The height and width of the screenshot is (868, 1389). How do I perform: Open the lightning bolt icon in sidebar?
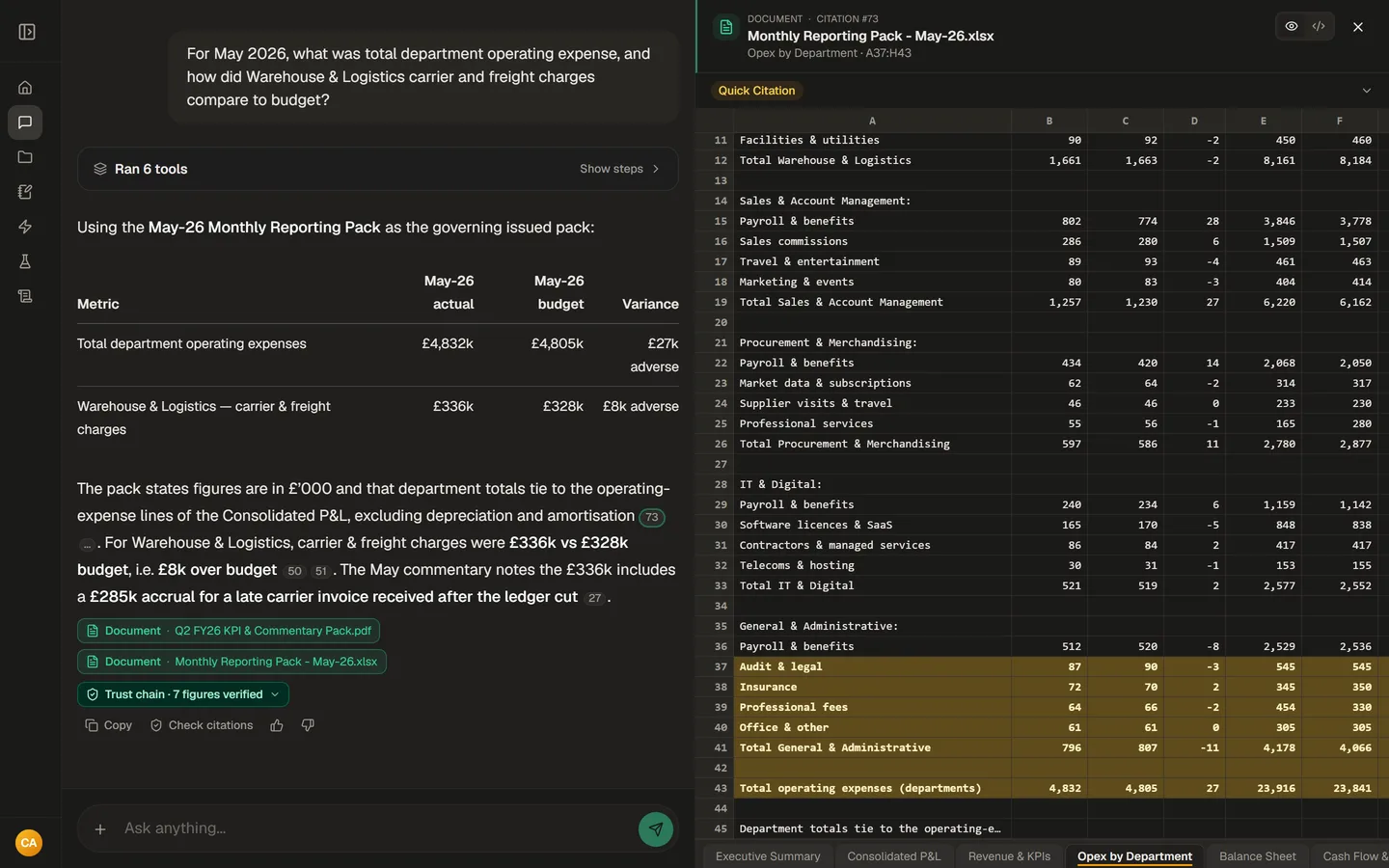tap(25, 227)
